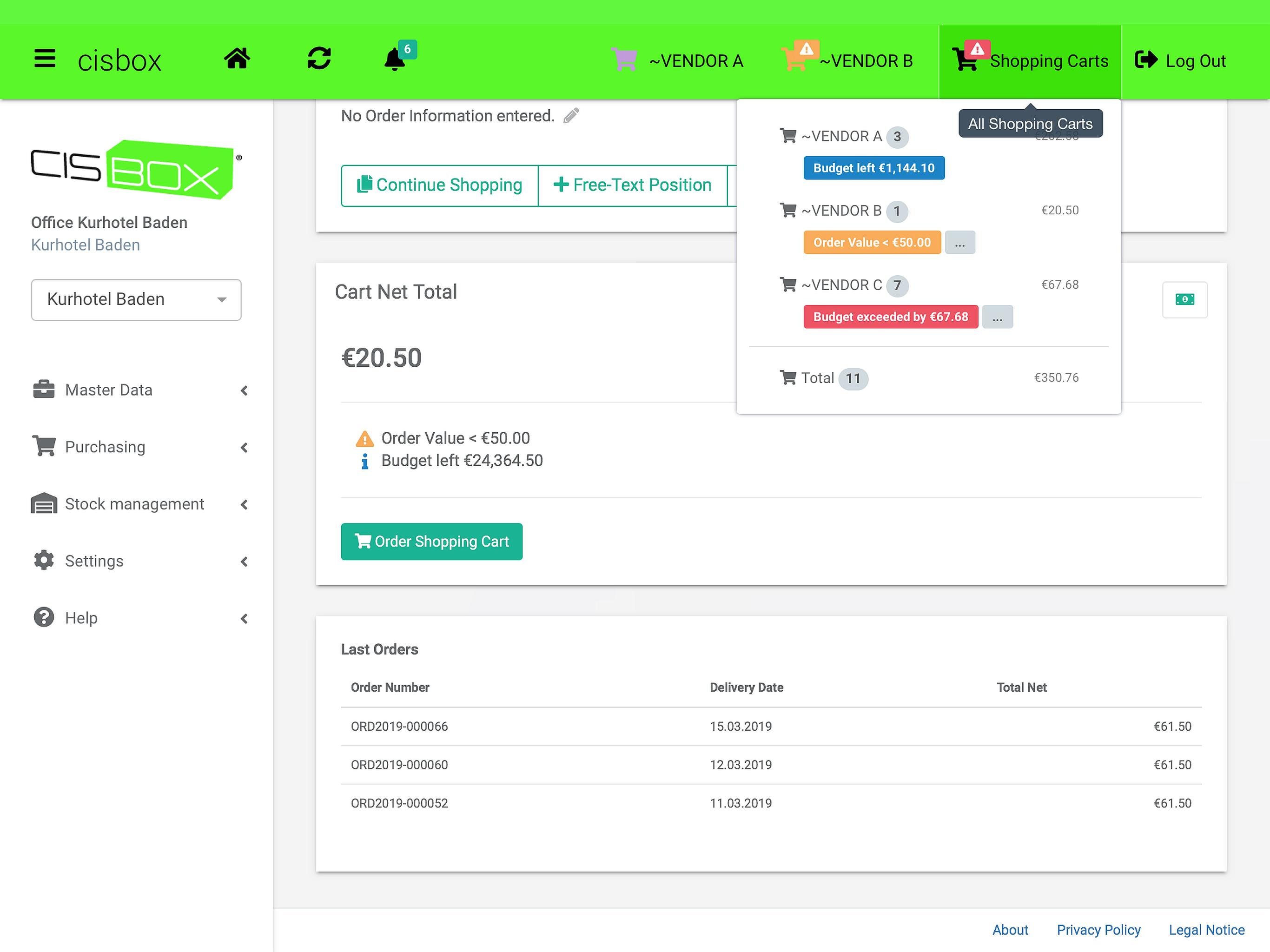
Task: Open Vendor A cart in header
Action: click(677, 60)
